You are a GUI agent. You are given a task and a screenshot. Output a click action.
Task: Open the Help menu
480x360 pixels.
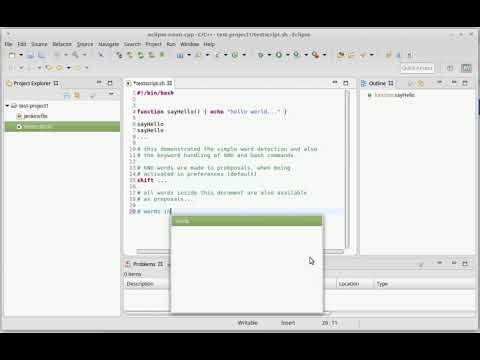click(209, 44)
